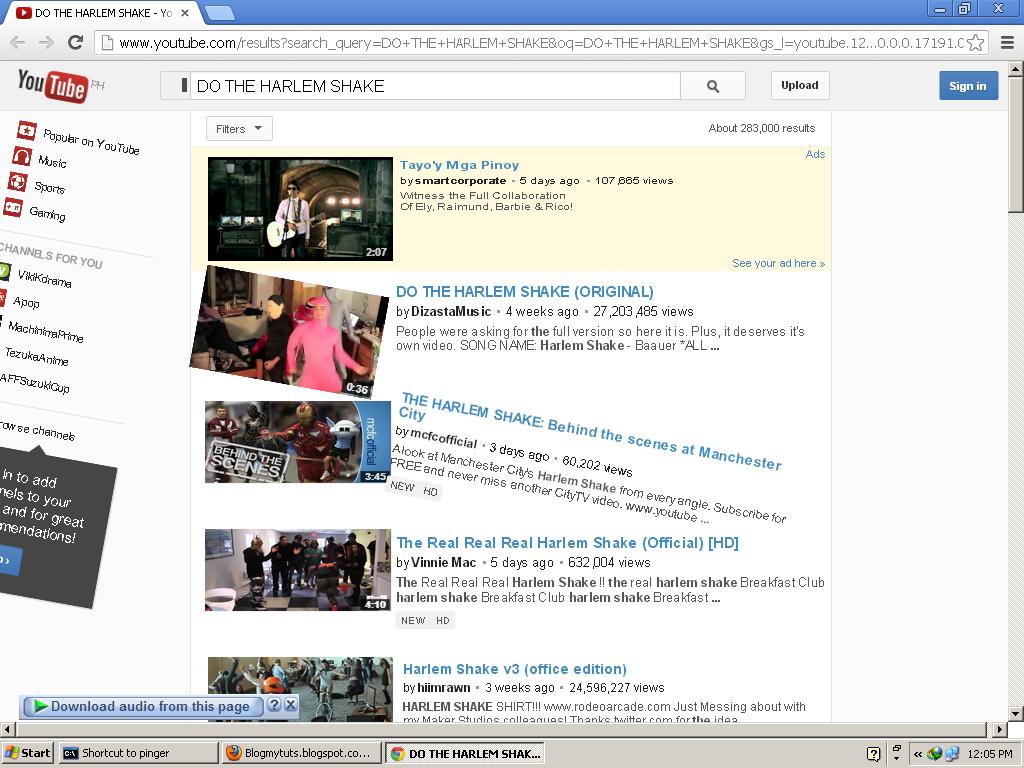Click the pink suit Harlem Shake thumbnail
This screenshot has height=768, width=1024.
click(289, 332)
